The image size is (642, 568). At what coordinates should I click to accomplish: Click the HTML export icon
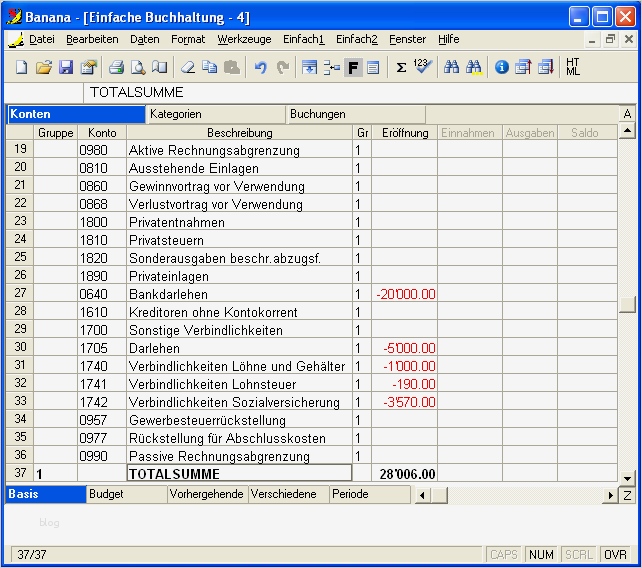coord(573,67)
